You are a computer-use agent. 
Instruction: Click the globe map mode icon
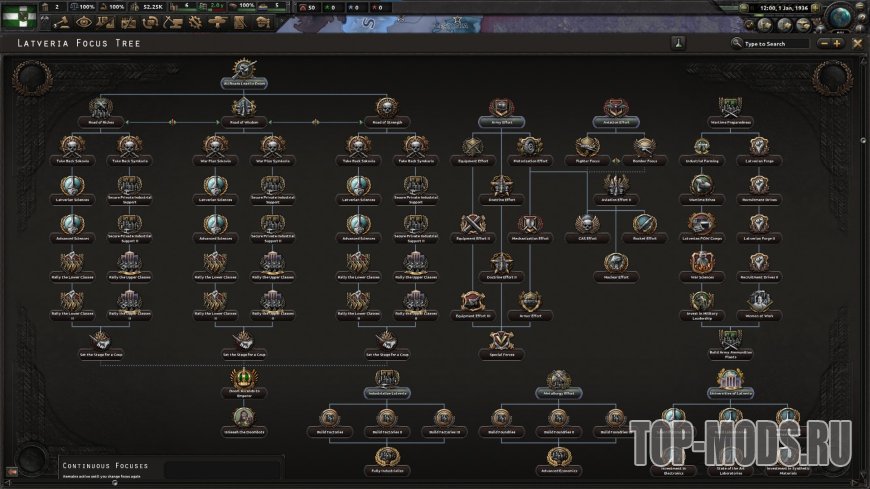click(x=841, y=17)
